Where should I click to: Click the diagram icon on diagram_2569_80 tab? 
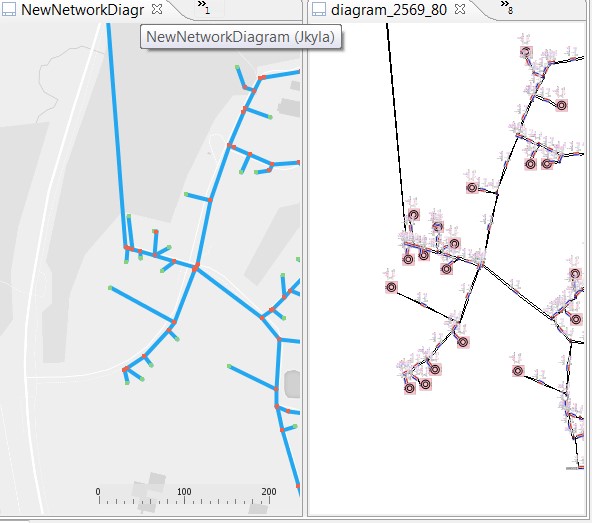click(x=319, y=9)
